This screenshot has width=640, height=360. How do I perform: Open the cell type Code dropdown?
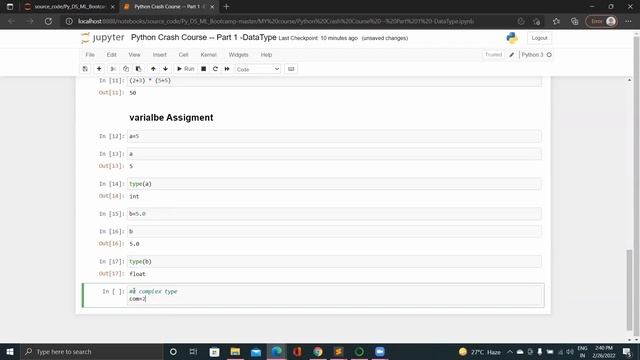pyautogui.click(x=258, y=69)
